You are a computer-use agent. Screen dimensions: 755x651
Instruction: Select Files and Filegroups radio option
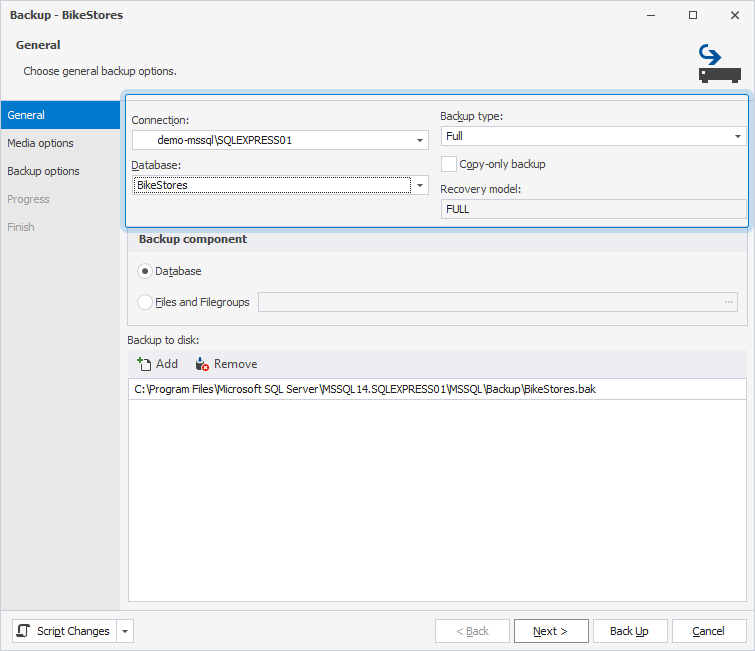pyautogui.click(x=146, y=302)
